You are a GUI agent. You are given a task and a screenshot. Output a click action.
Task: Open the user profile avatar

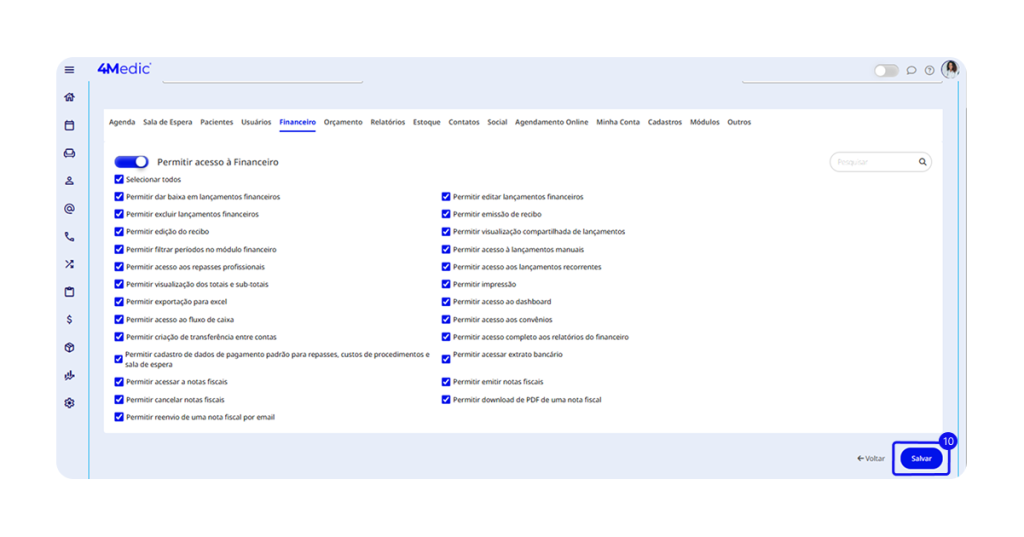click(949, 69)
